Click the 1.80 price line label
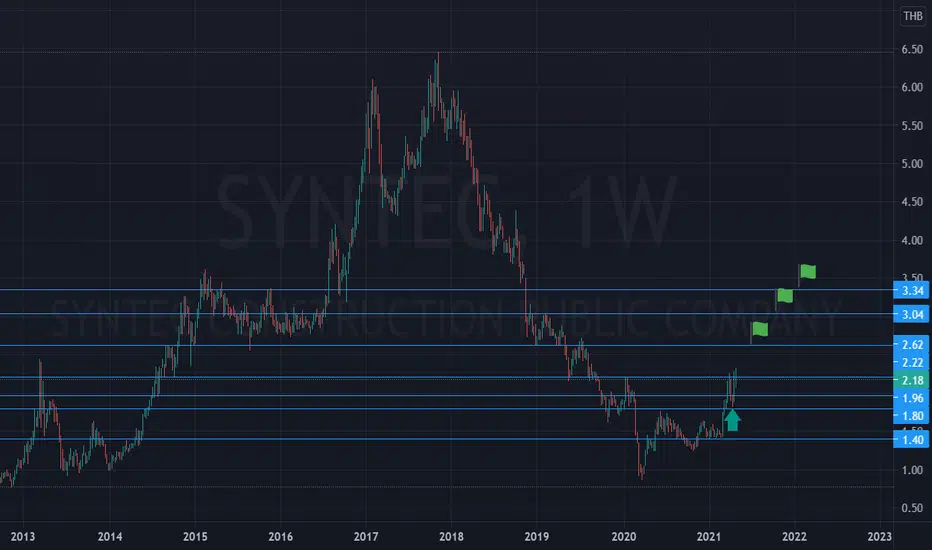This screenshot has width=932, height=550. 912,416
